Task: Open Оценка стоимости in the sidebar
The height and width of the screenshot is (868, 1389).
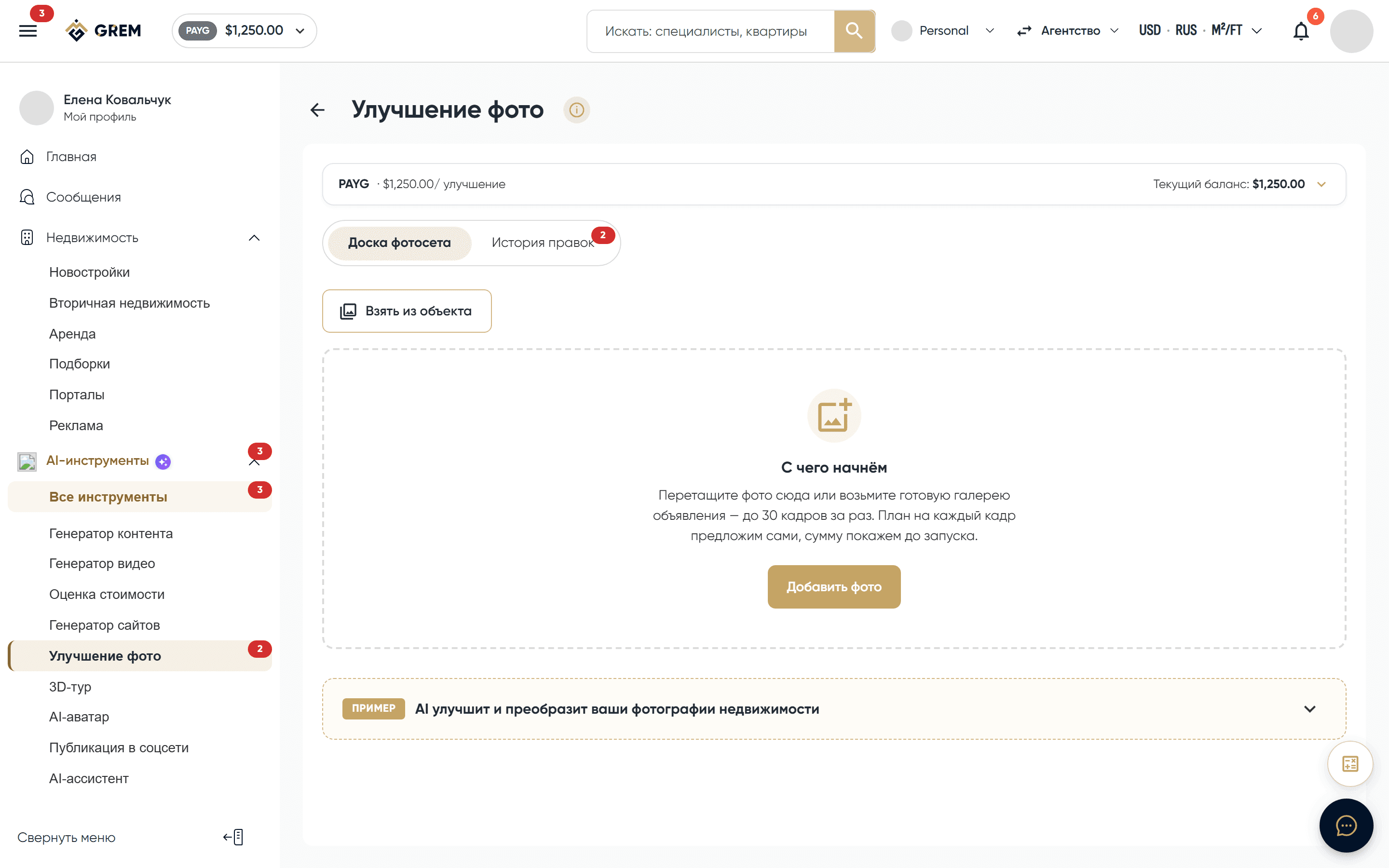Action: [107, 594]
